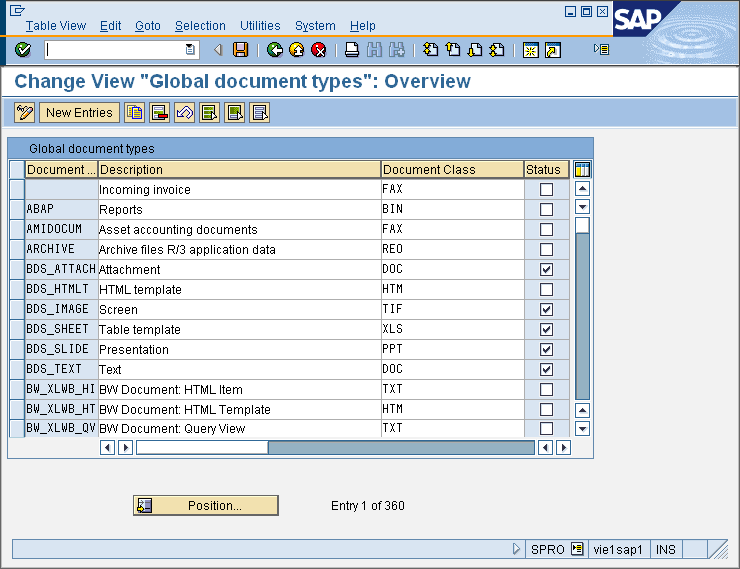740x569 pixels.
Task: Open the Utilities menu
Action: point(260,26)
